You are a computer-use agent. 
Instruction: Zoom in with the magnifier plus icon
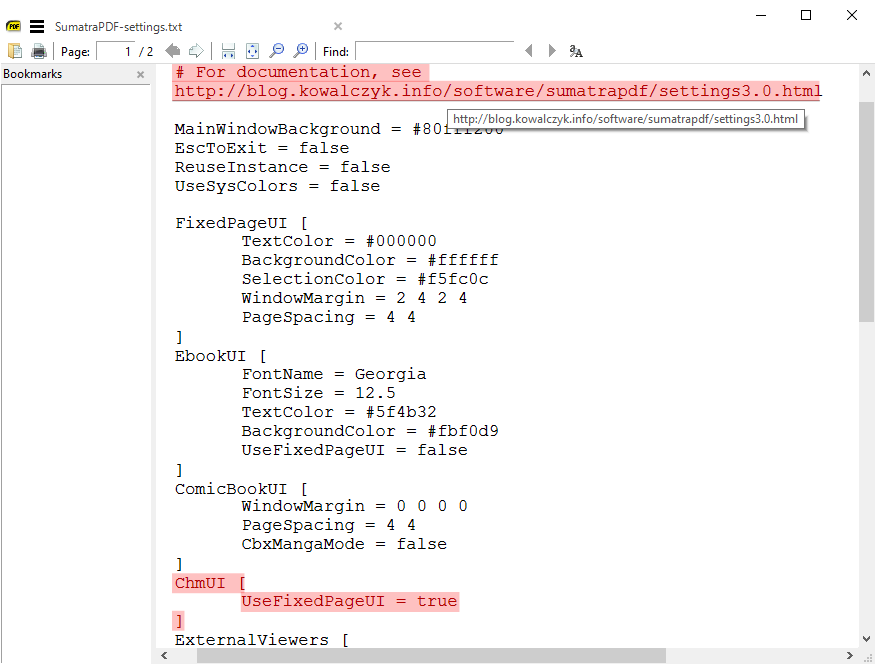click(x=300, y=50)
